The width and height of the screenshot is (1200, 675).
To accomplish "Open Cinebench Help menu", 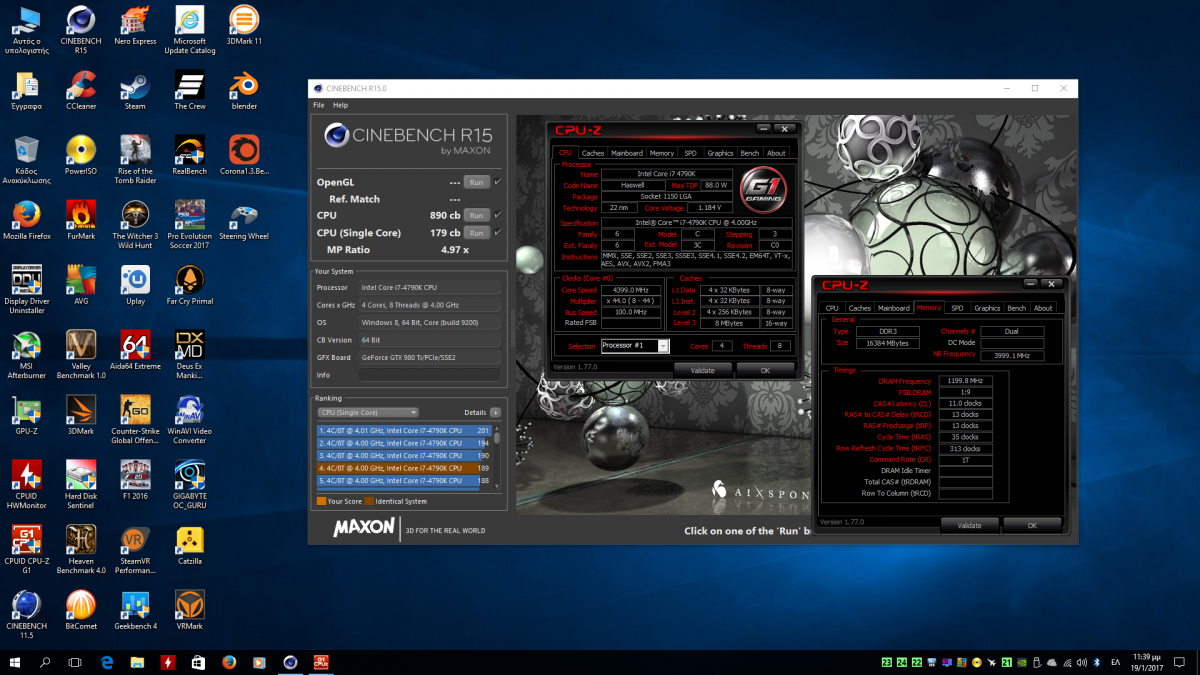I will pos(341,105).
